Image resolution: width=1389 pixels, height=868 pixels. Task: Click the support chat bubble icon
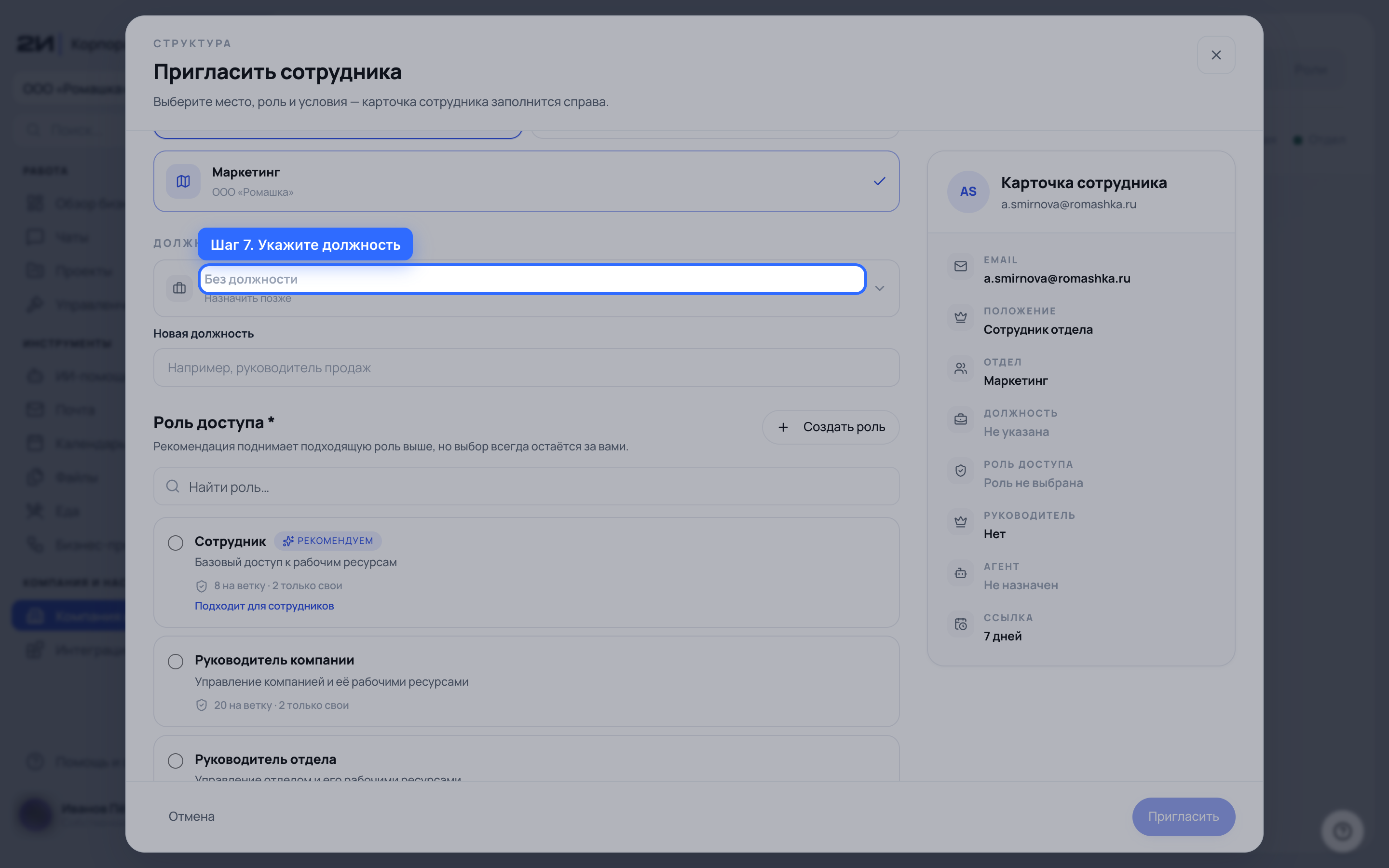pyautogui.click(x=1342, y=831)
